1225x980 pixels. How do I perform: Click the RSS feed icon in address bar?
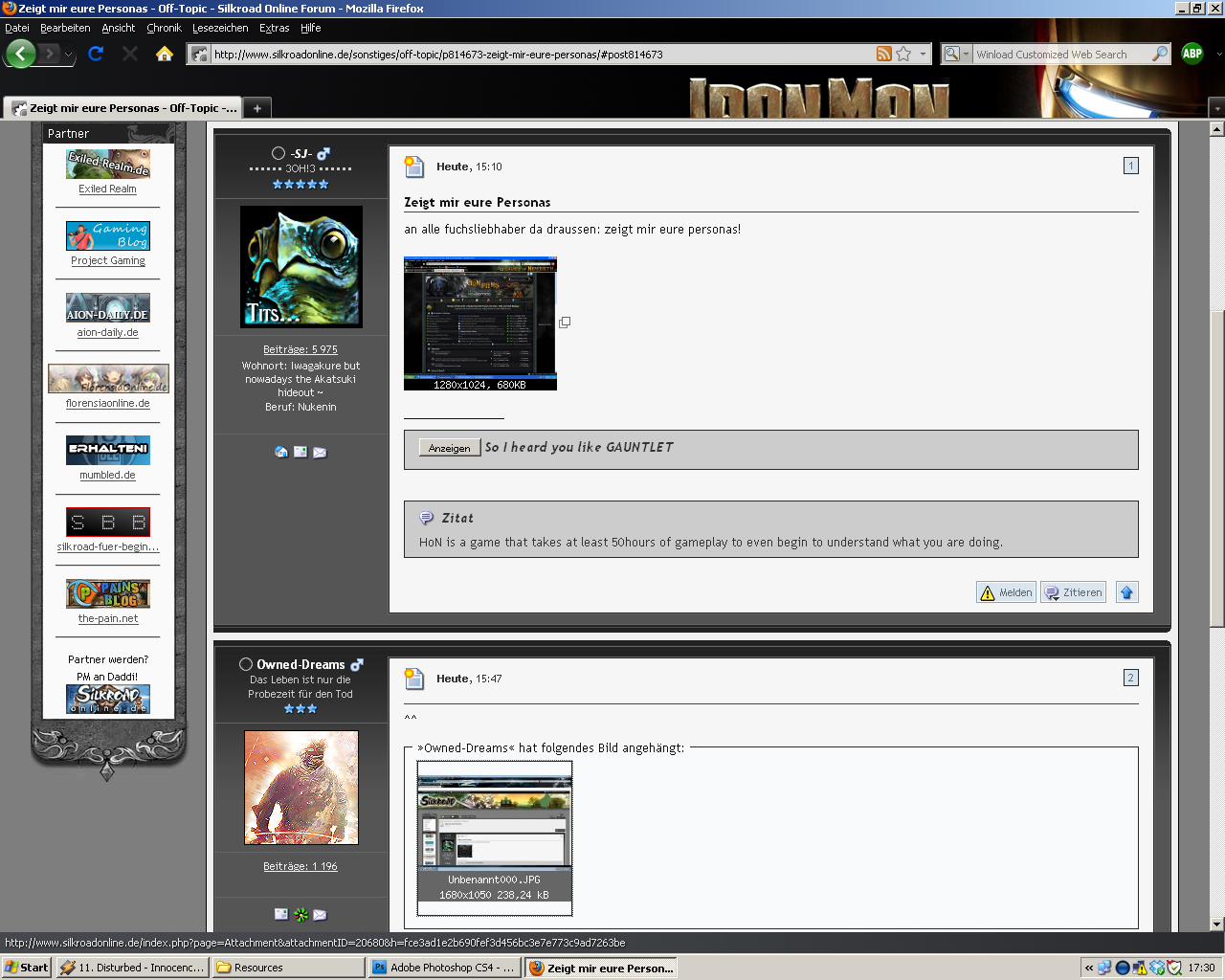(883, 55)
